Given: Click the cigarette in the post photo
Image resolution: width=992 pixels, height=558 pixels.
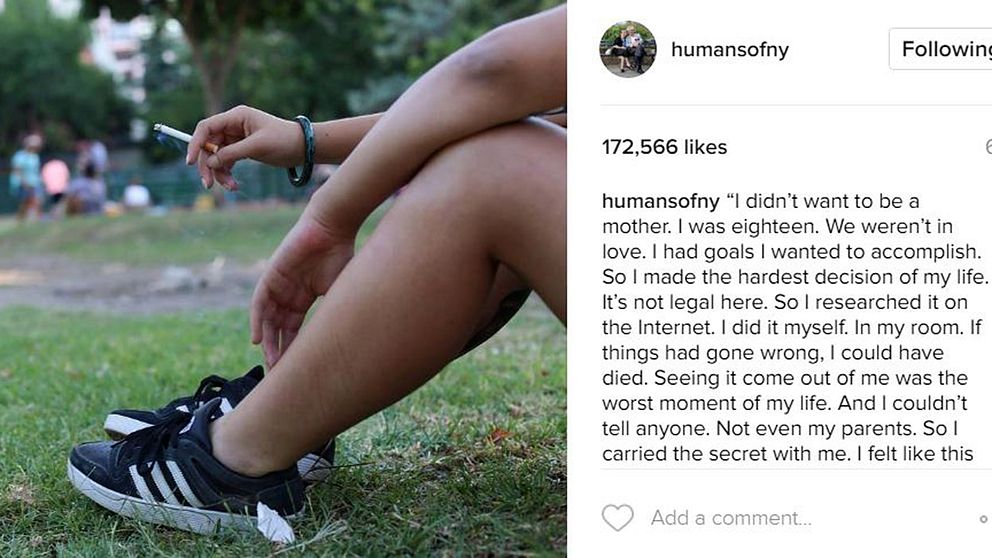Looking at the screenshot, I should [x=185, y=137].
